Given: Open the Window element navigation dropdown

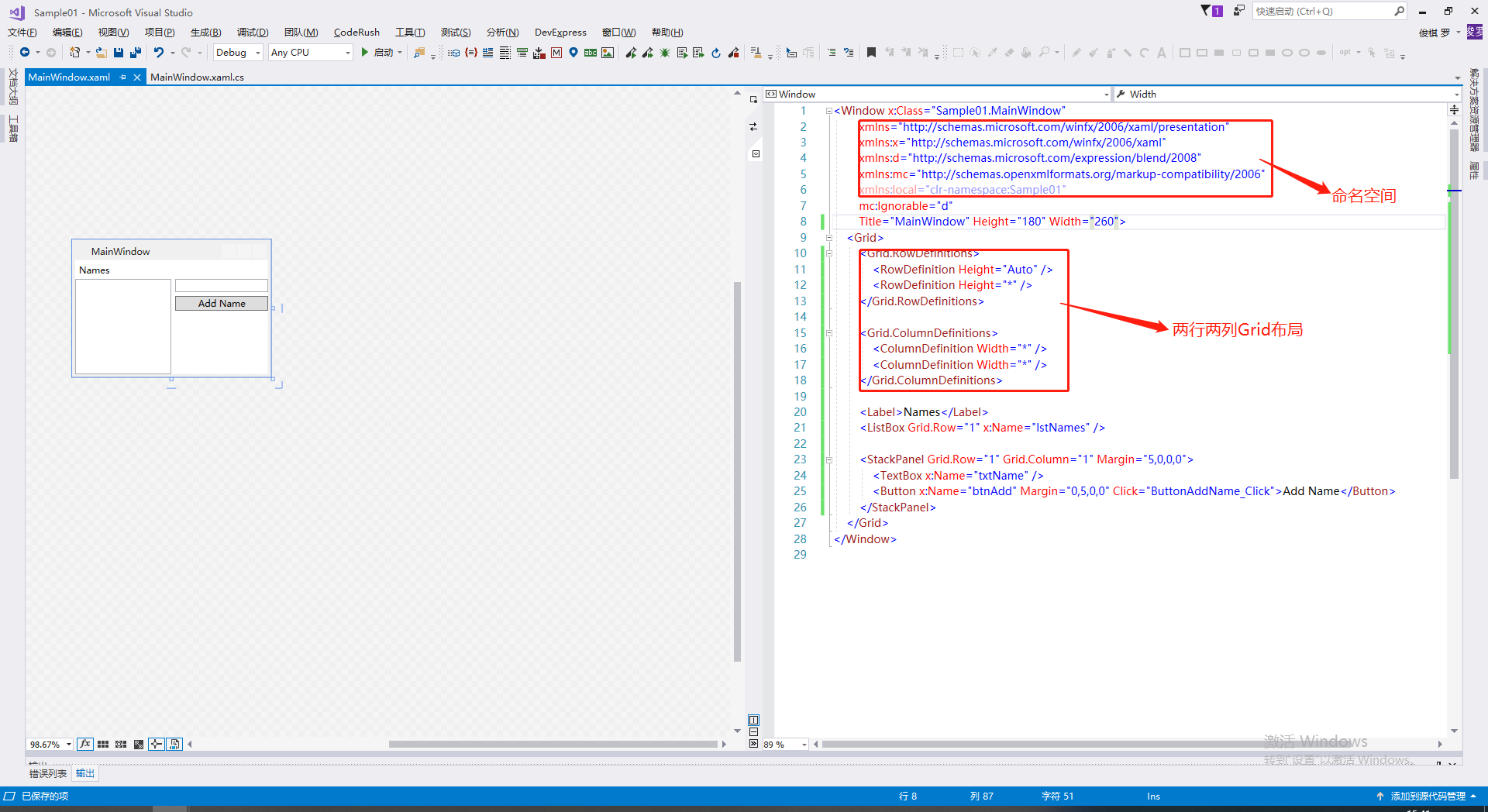Looking at the screenshot, I should 937,94.
